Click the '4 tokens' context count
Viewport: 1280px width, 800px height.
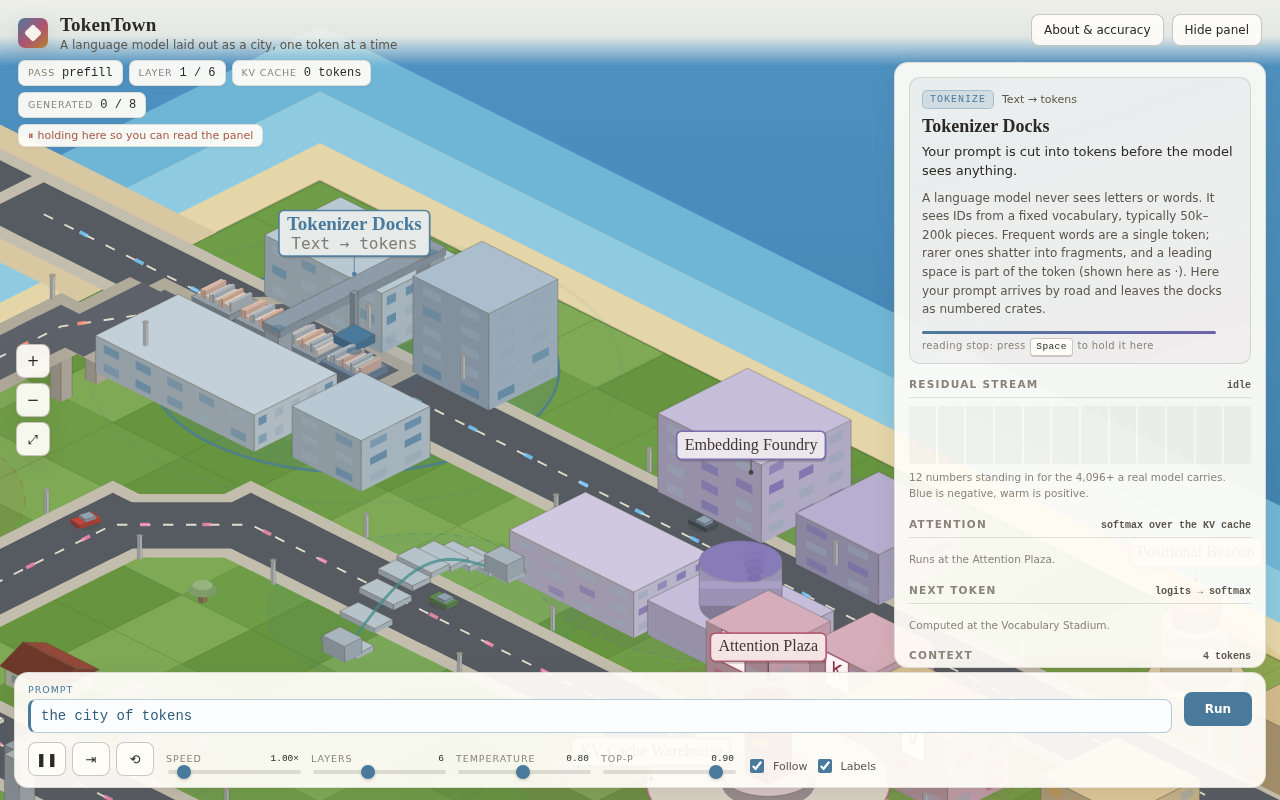click(1227, 657)
